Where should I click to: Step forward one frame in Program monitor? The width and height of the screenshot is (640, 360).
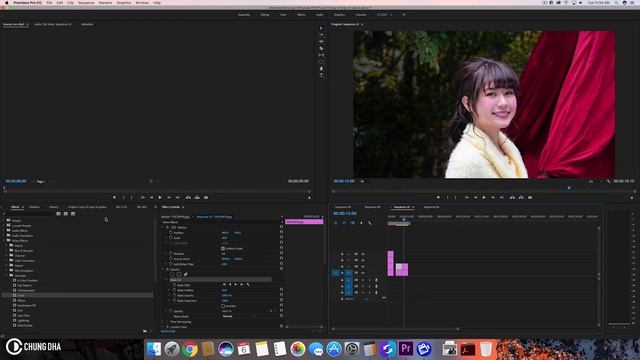[493, 198]
